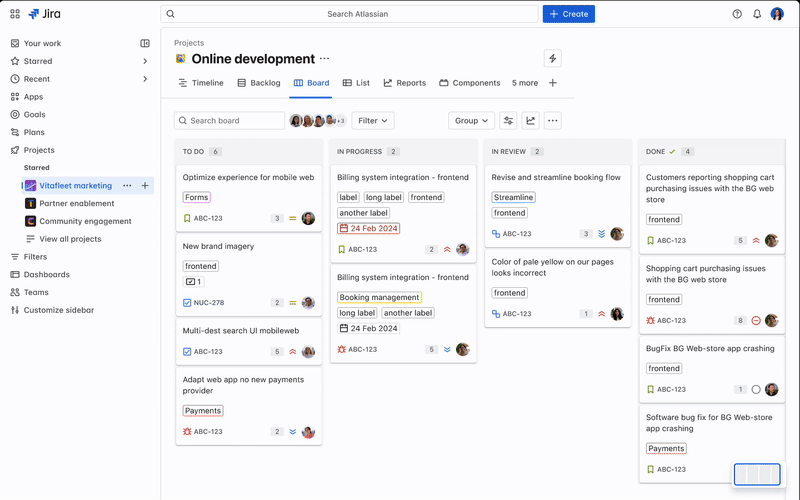Image resolution: width=800 pixels, height=500 pixels.
Task: Open the view settings sliders icon
Action: [508, 120]
